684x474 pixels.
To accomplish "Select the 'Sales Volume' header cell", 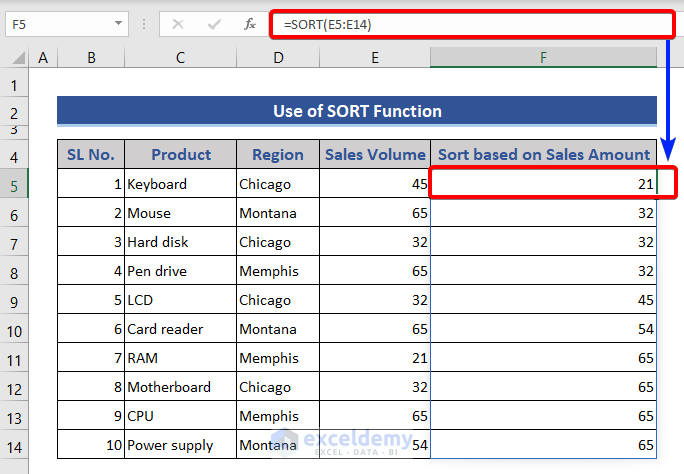I will click(x=375, y=154).
